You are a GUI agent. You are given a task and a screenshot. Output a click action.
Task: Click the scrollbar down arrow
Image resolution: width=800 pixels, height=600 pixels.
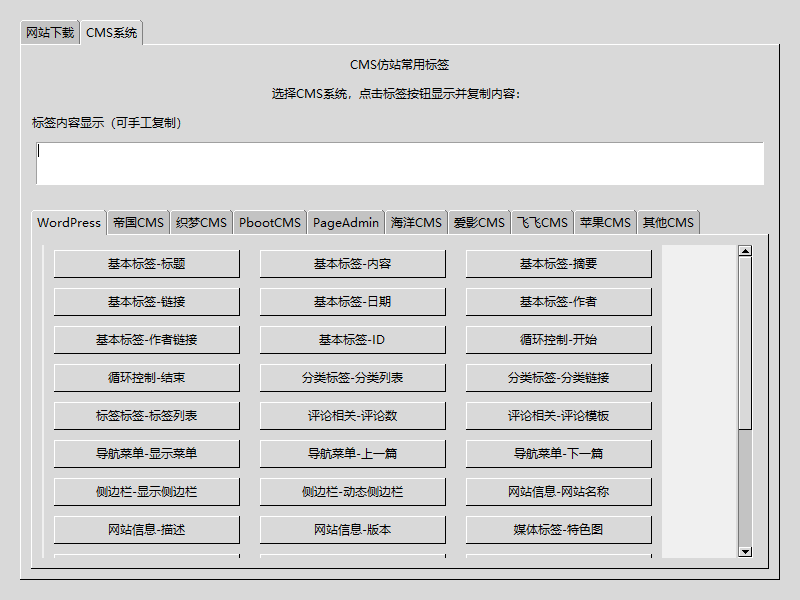[745, 551]
